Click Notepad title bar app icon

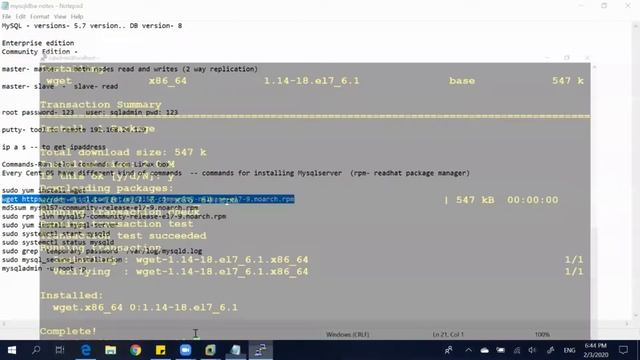[5, 6]
